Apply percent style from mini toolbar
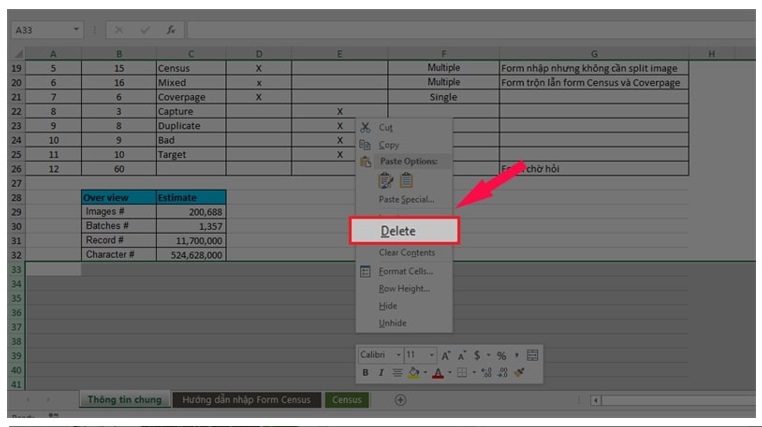The image size is (762, 427). (501, 355)
